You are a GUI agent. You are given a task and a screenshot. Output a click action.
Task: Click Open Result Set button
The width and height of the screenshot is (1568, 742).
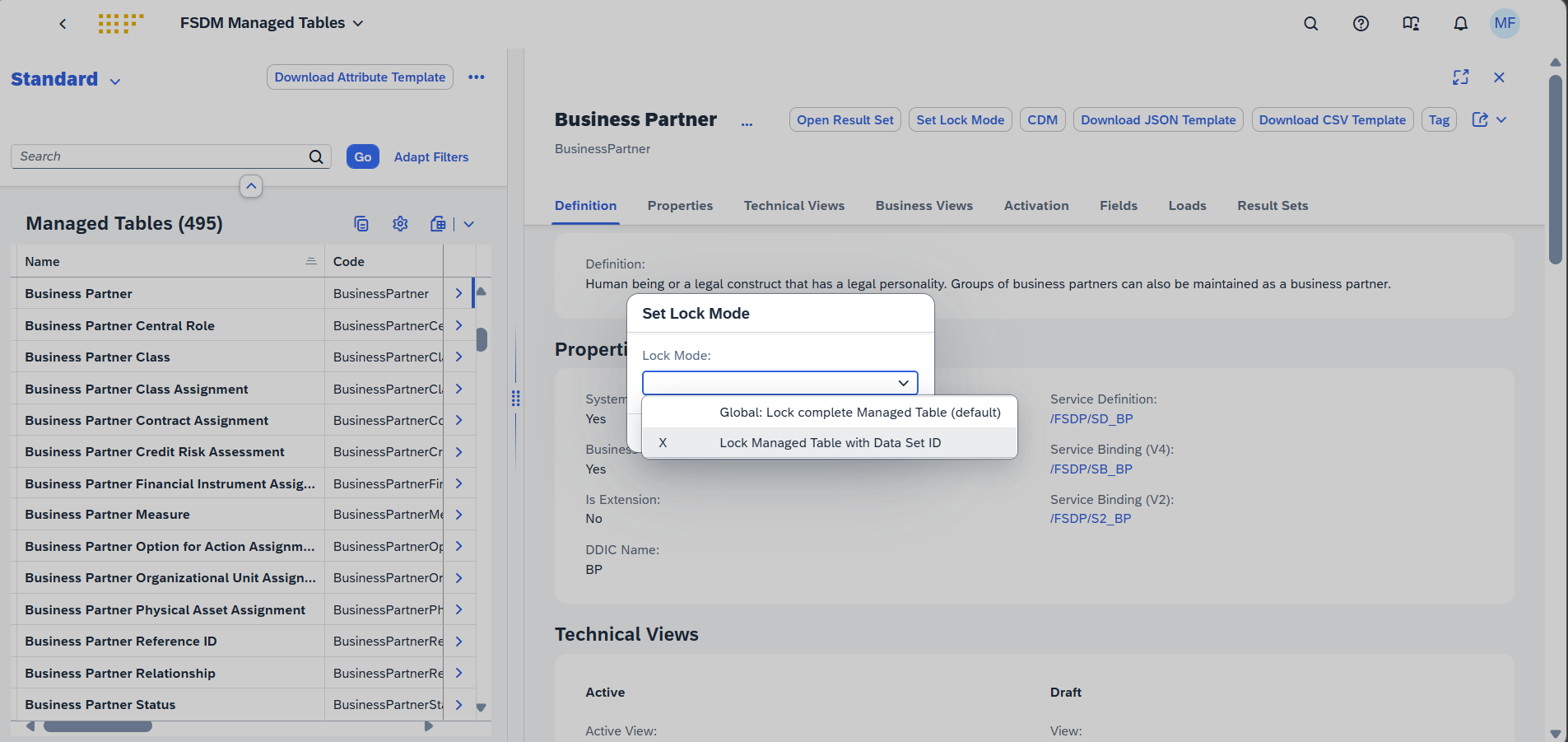point(845,119)
